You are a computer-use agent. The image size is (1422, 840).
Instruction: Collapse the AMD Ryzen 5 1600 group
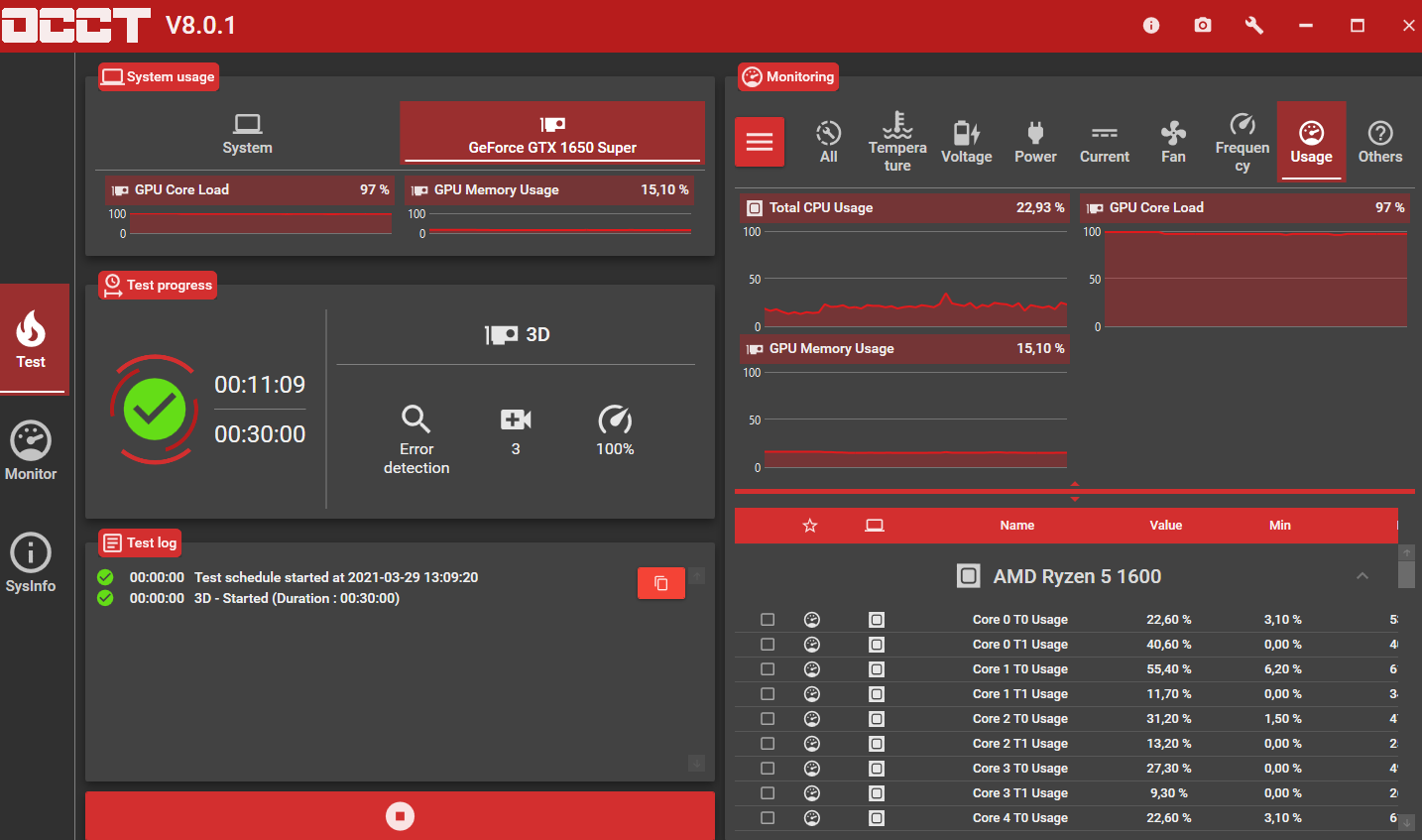pyautogui.click(x=1363, y=576)
